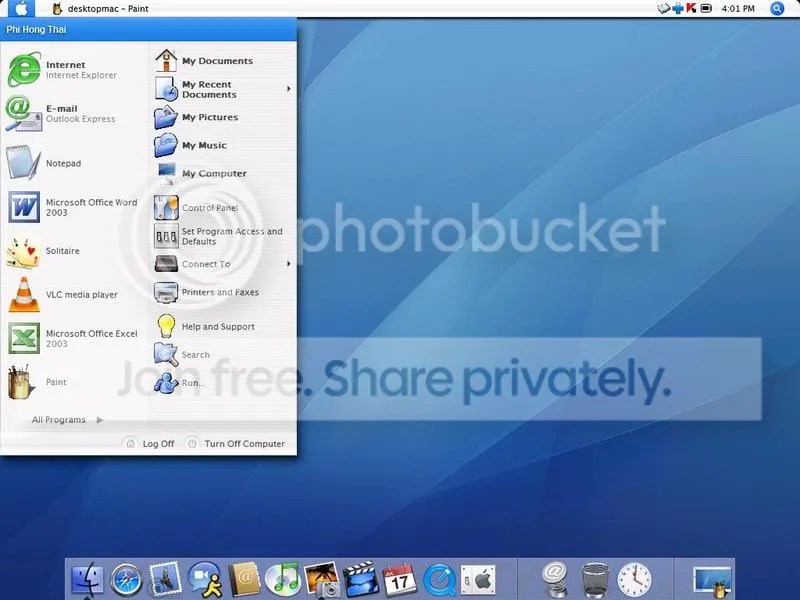Open Mail stamp icon in dock
This screenshot has height=600, width=800.
point(165,580)
